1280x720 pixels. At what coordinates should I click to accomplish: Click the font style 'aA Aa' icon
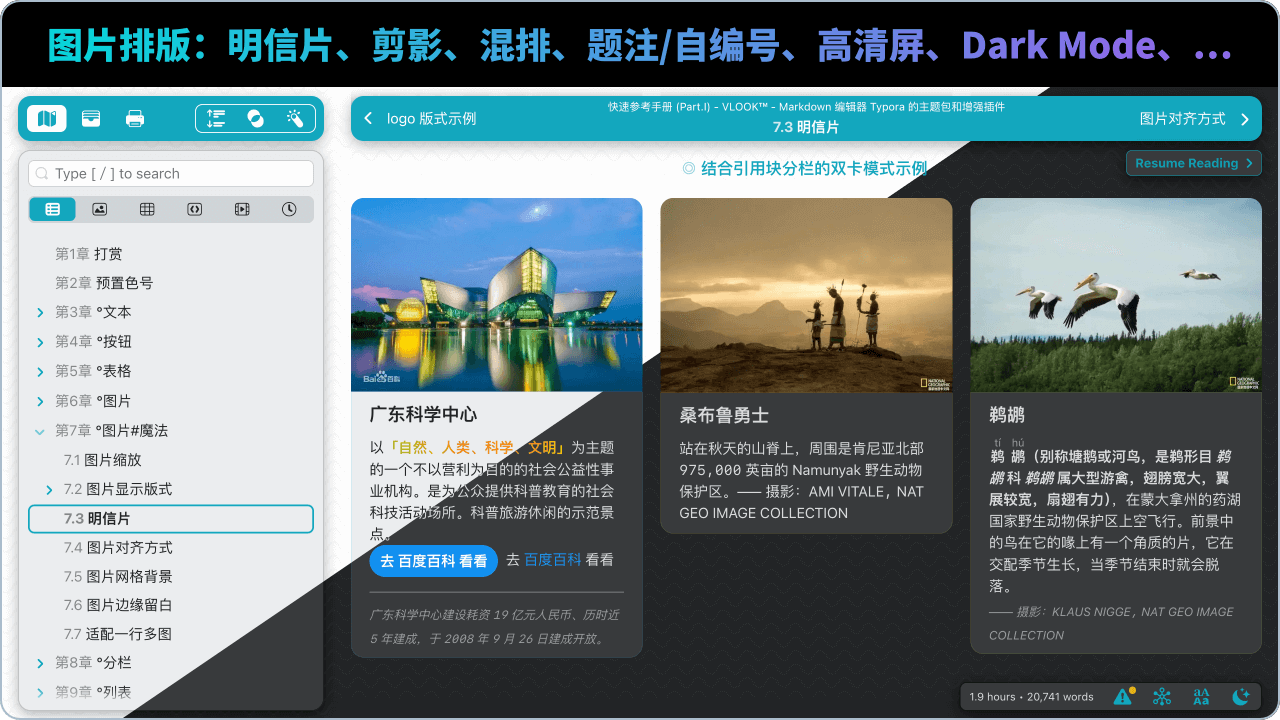pos(1201,697)
